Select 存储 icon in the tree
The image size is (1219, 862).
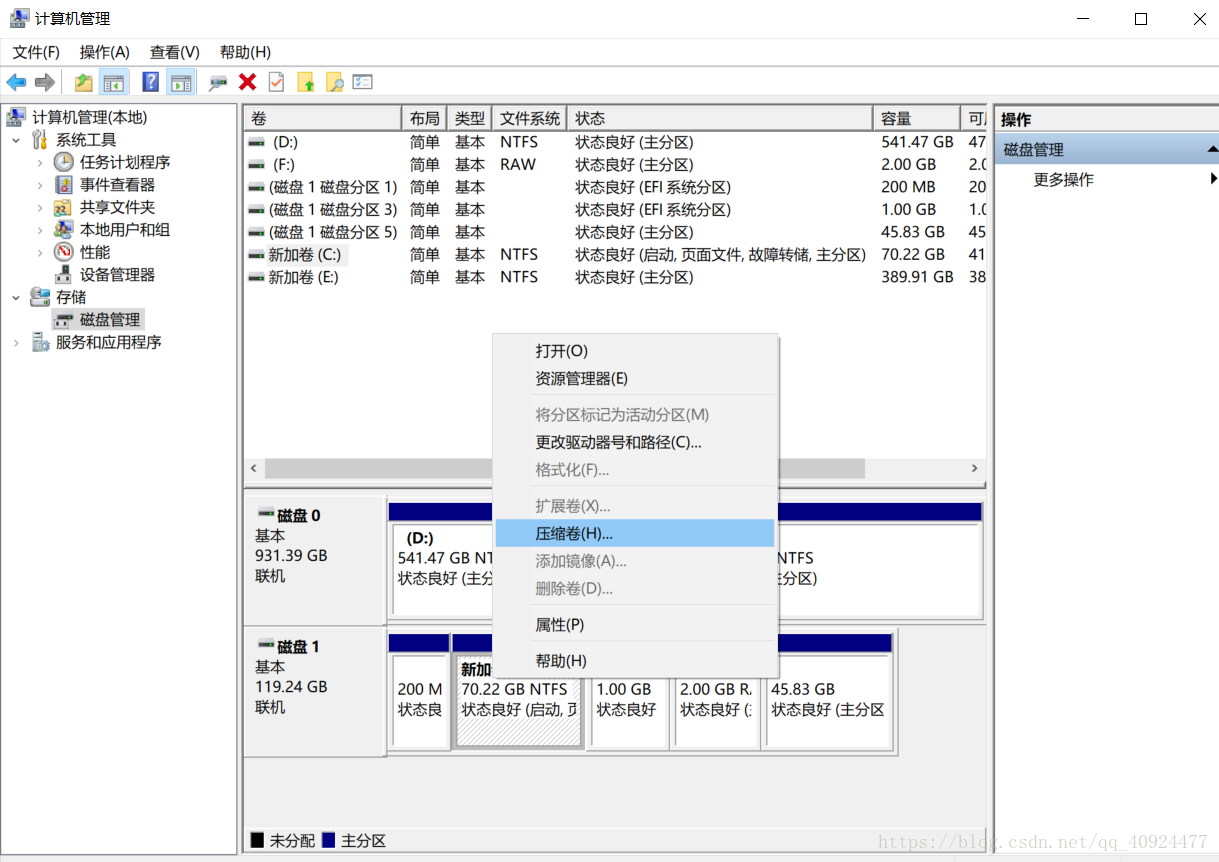(40, 297)
